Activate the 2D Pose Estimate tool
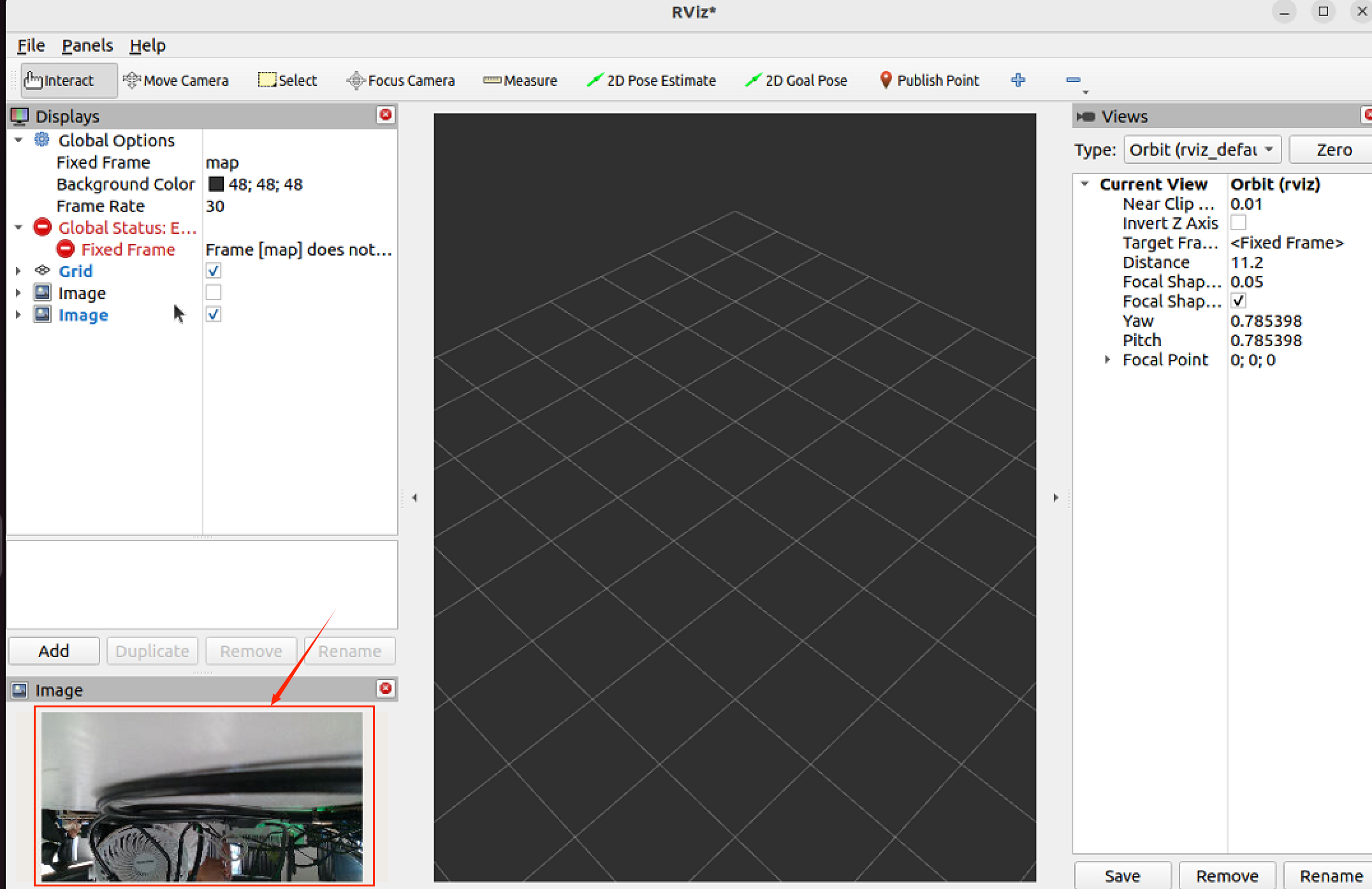The height and width of the screenshot is (889, 1372). tap(652, 80)
